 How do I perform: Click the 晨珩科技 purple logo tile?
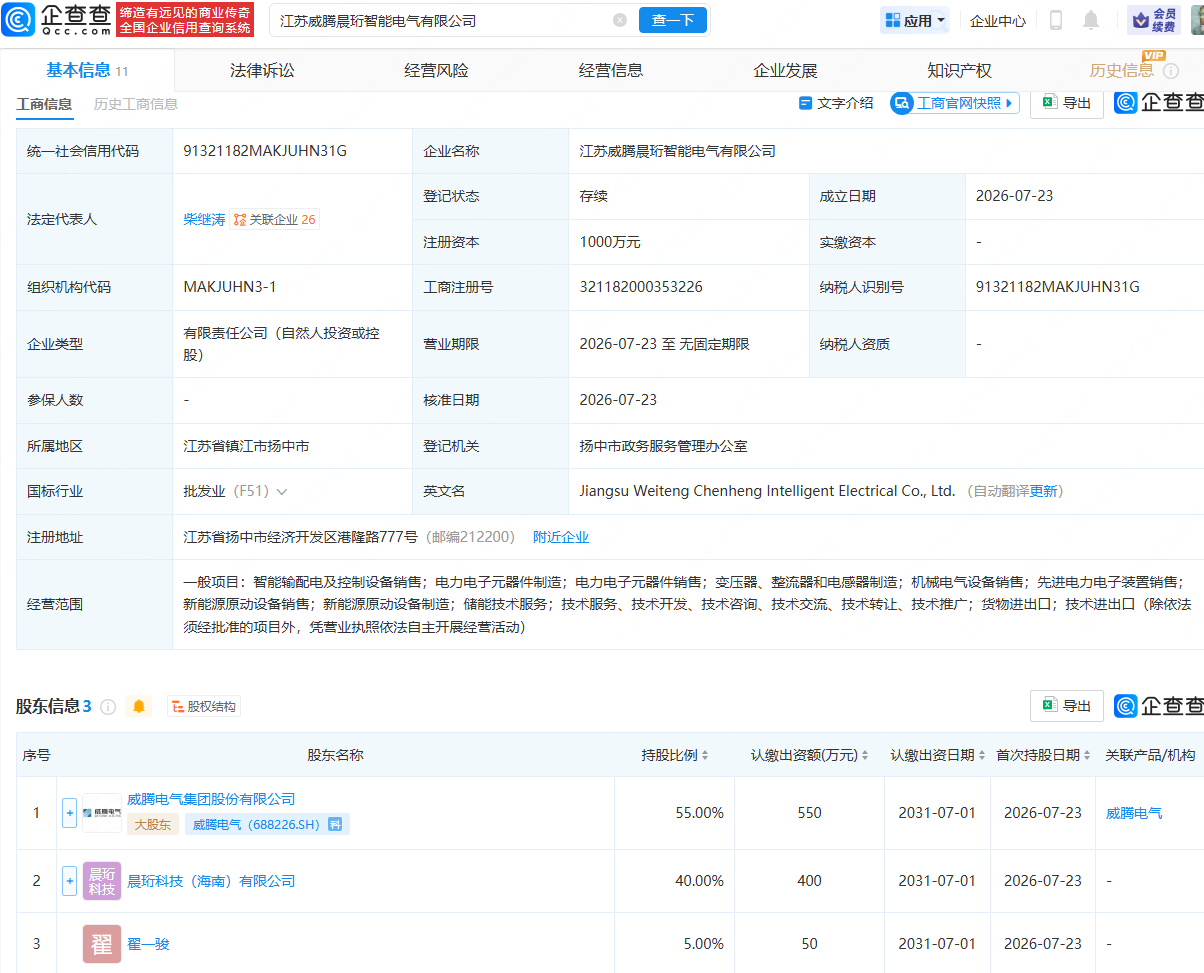(x=102, y=881)
